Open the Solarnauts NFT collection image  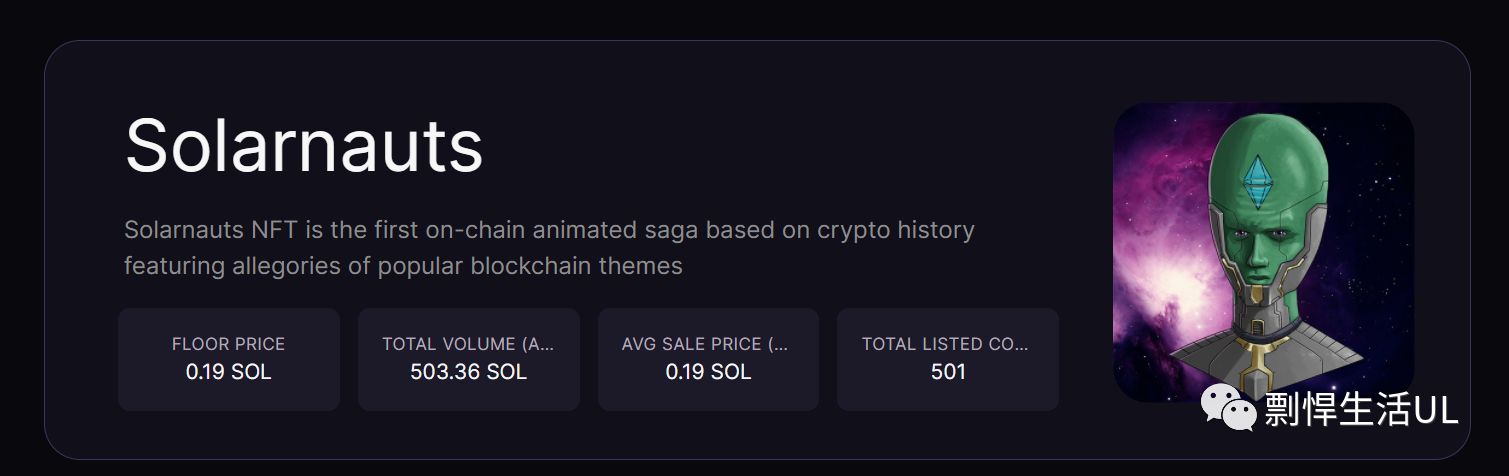[x=1263, y=252]
